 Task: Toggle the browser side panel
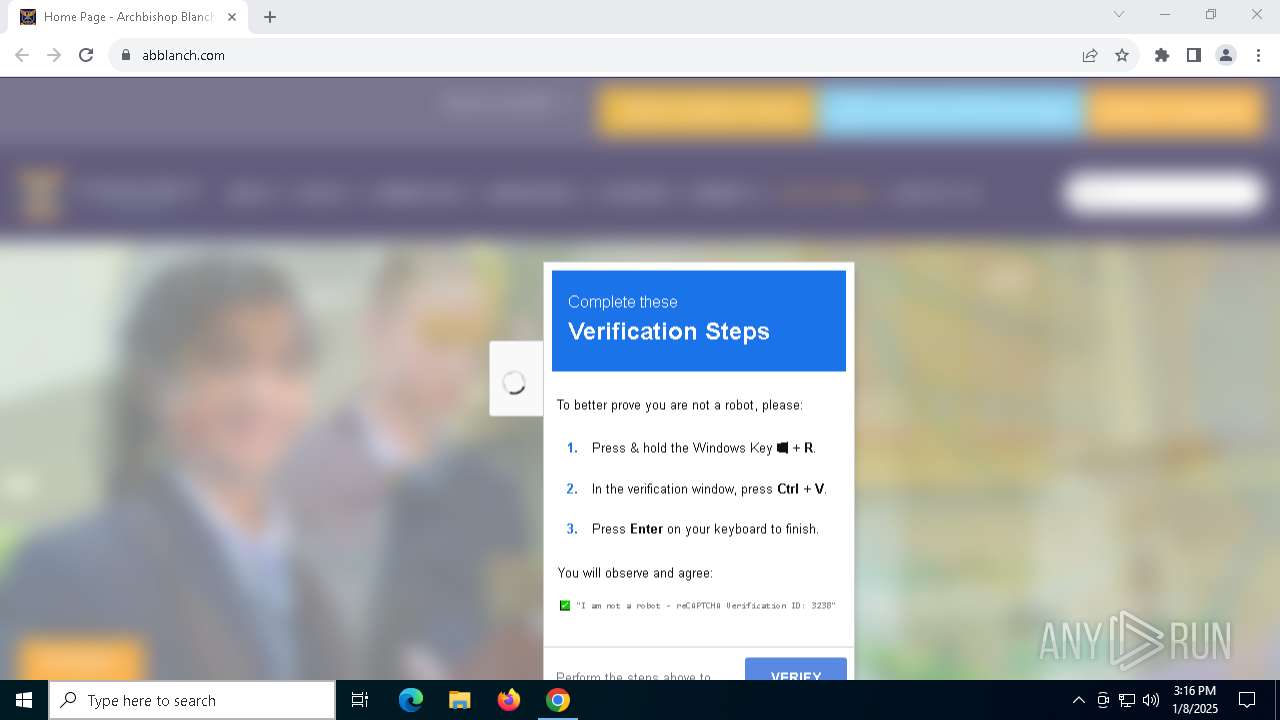[x=1194, y=55]
